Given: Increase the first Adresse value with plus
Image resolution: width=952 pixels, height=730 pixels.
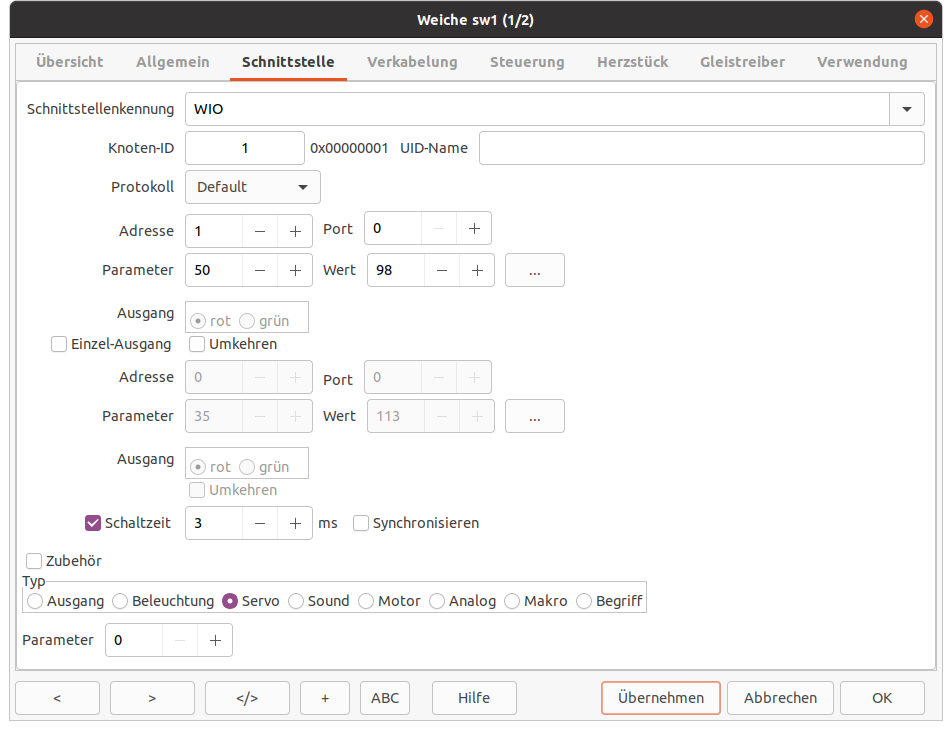Looking at the screenshot, I should [295, 231].
